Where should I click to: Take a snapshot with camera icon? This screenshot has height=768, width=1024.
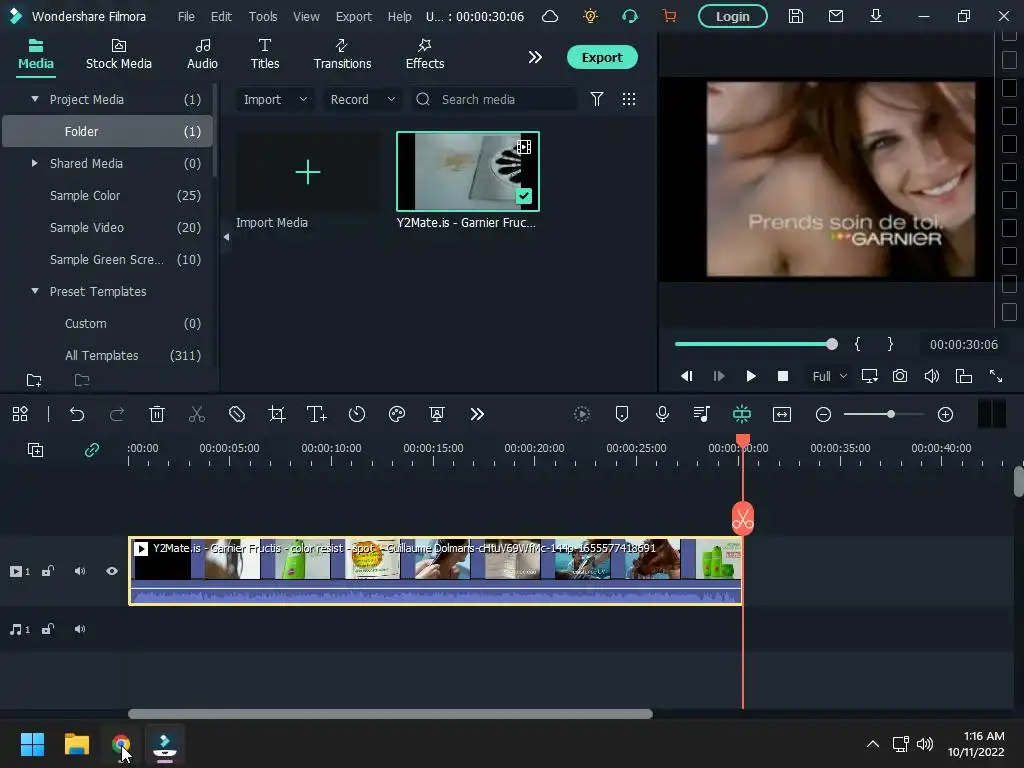[x=900, y=376]
